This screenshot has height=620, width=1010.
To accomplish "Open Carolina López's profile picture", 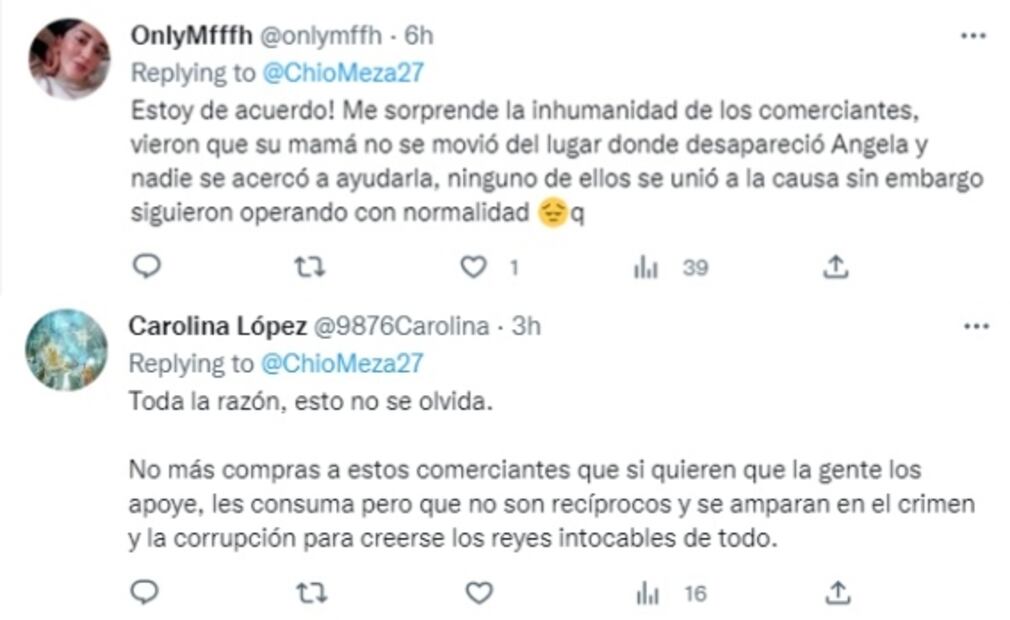I will (x=67, y=349).
